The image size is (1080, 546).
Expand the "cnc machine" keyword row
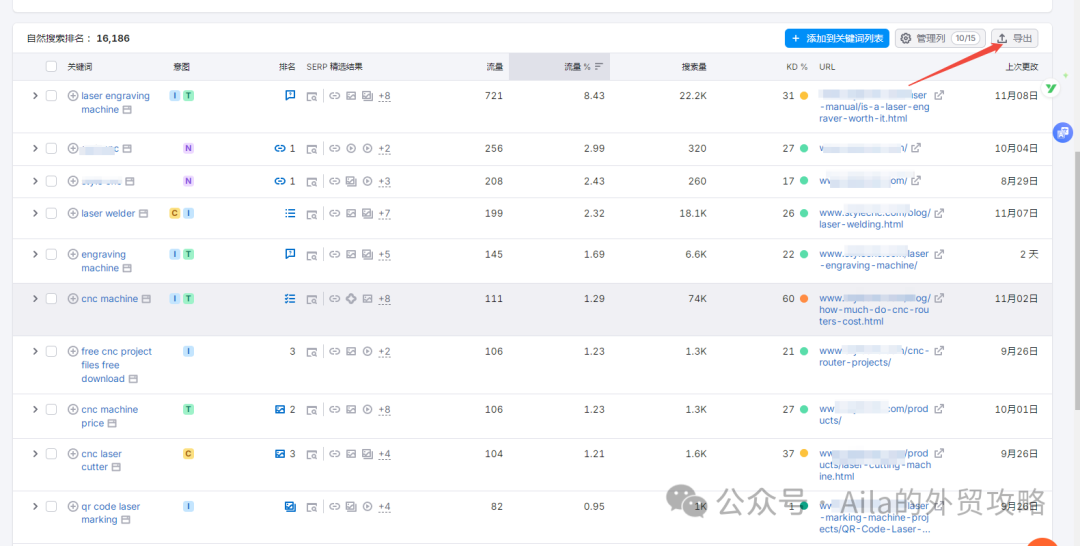tap(35, 299)
